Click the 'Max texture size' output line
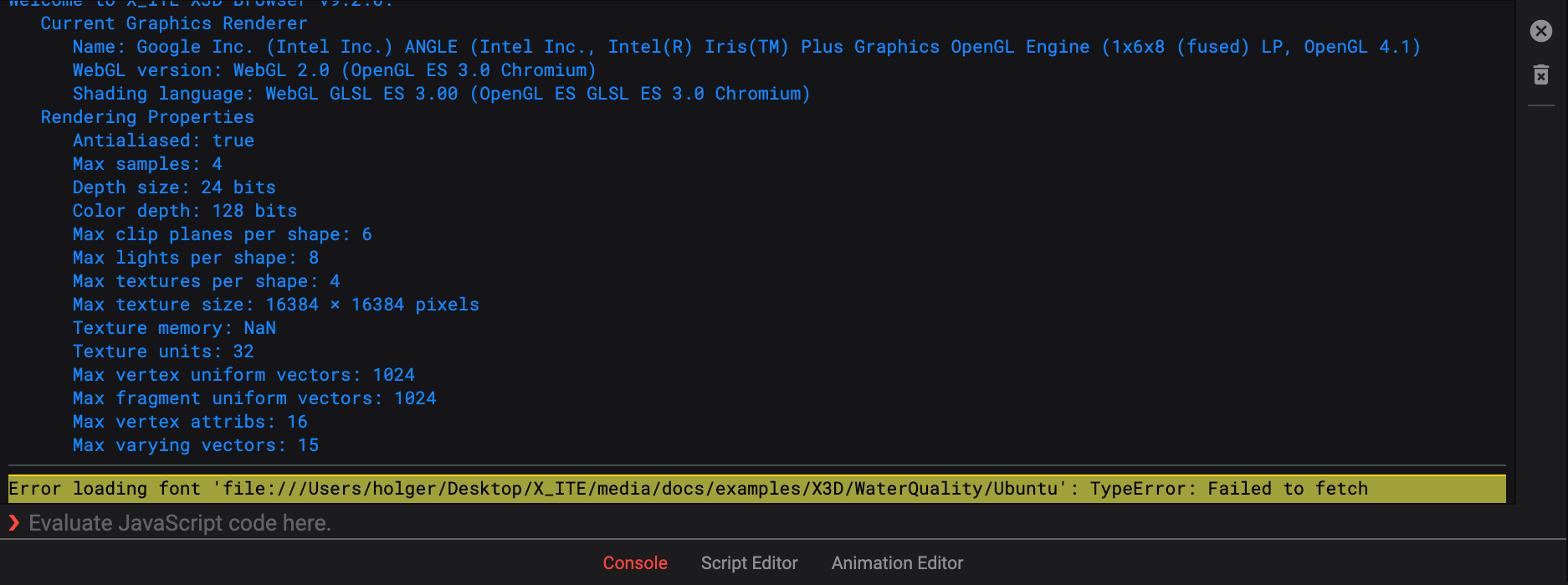 pyautogui.click(x=275, y=305)
